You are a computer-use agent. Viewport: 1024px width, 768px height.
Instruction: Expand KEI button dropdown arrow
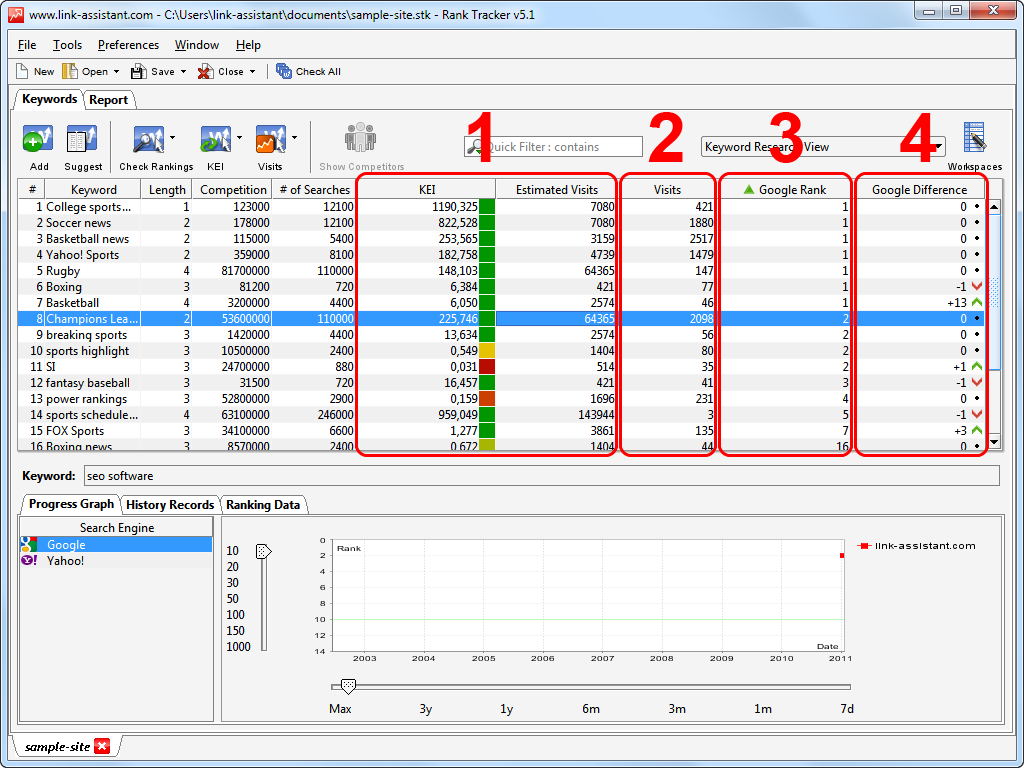tap(239, 138)
